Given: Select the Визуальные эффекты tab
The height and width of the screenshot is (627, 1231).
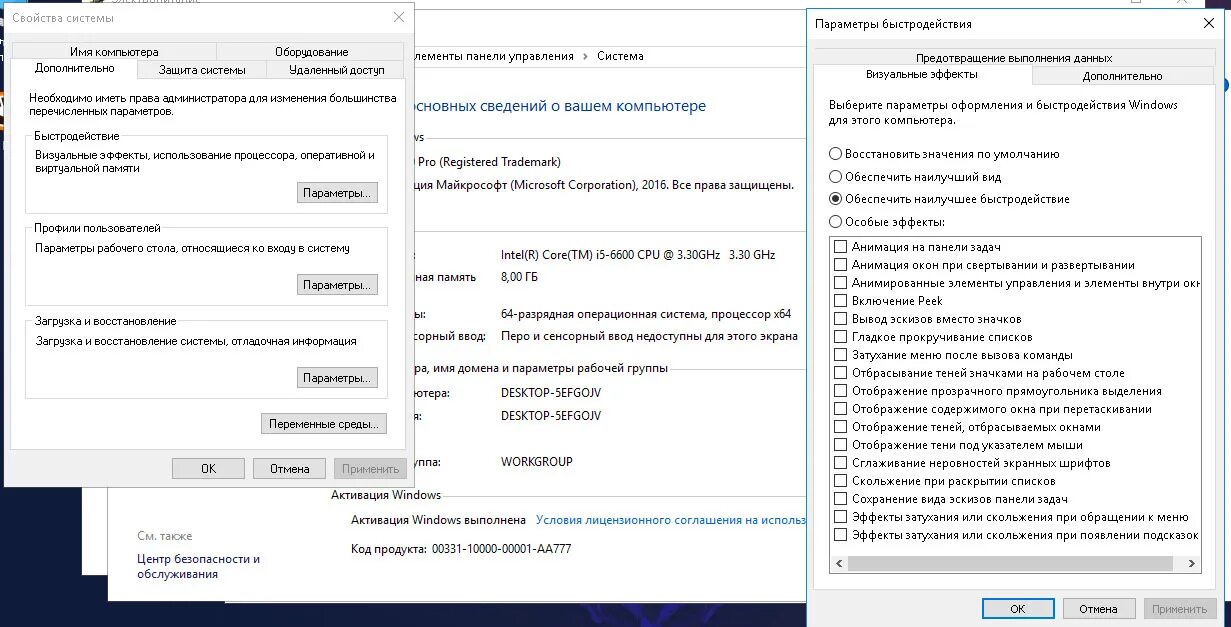Looking at the screenshot, I should click(x=922, y=75).
